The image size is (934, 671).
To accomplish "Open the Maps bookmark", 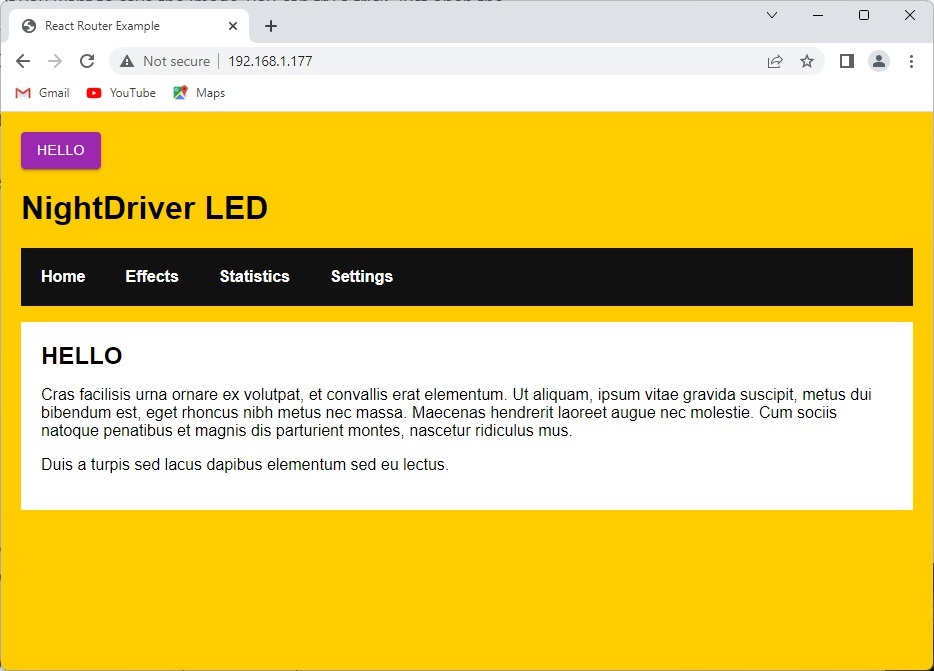I will point(199,93).
